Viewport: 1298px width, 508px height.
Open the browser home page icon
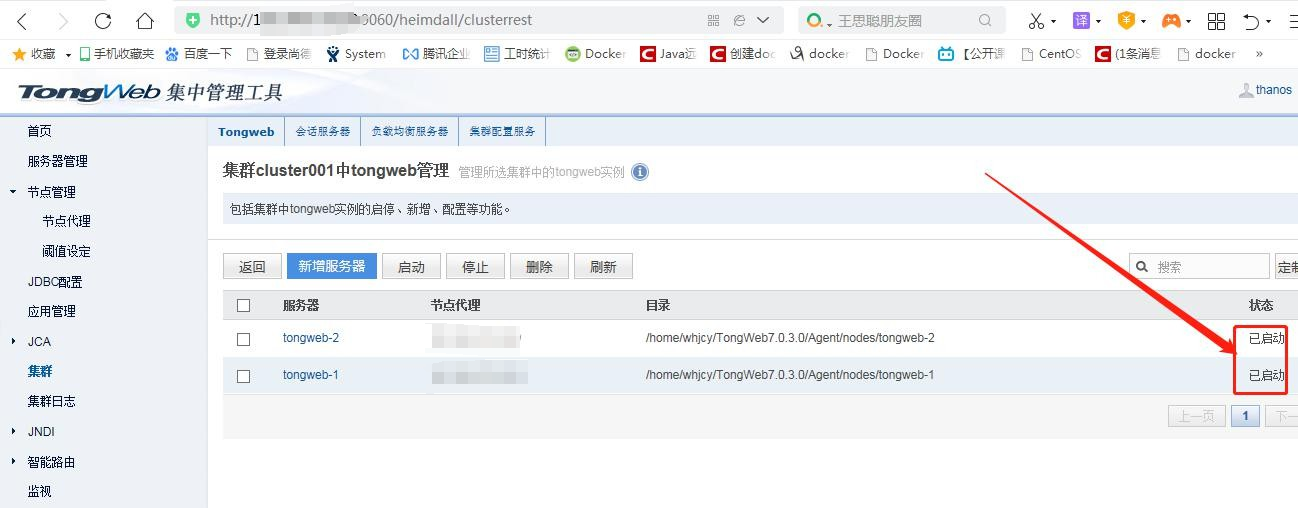click(145, 20)
